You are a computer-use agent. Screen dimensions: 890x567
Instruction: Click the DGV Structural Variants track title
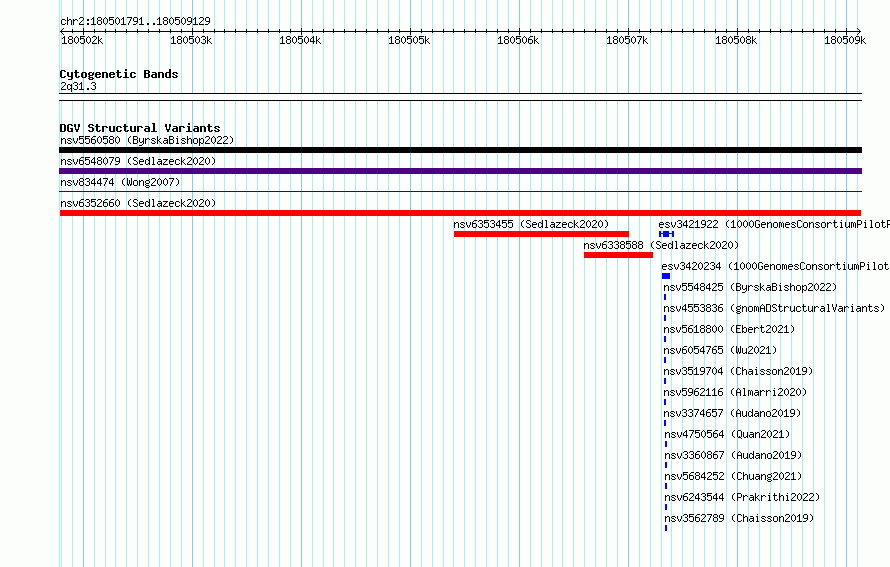(x=140, y=128)
